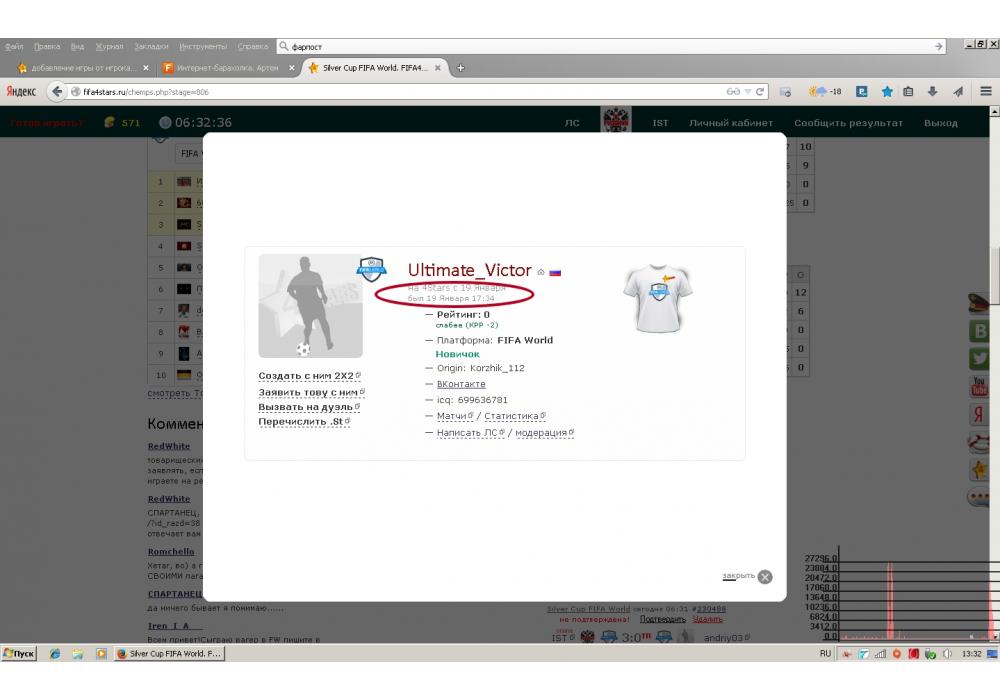Close the Silver Cup FIFA World tab

pyautogui.click(x=438, y=68)
